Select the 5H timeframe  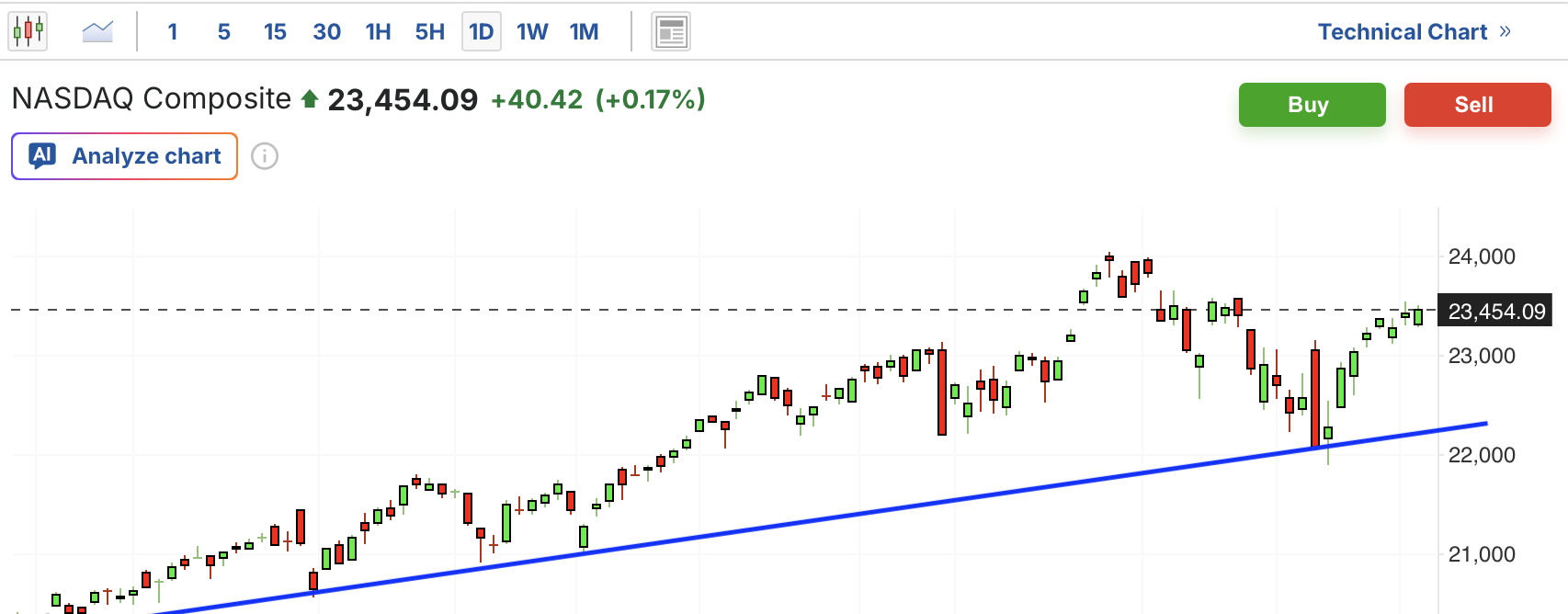(429, 32)
